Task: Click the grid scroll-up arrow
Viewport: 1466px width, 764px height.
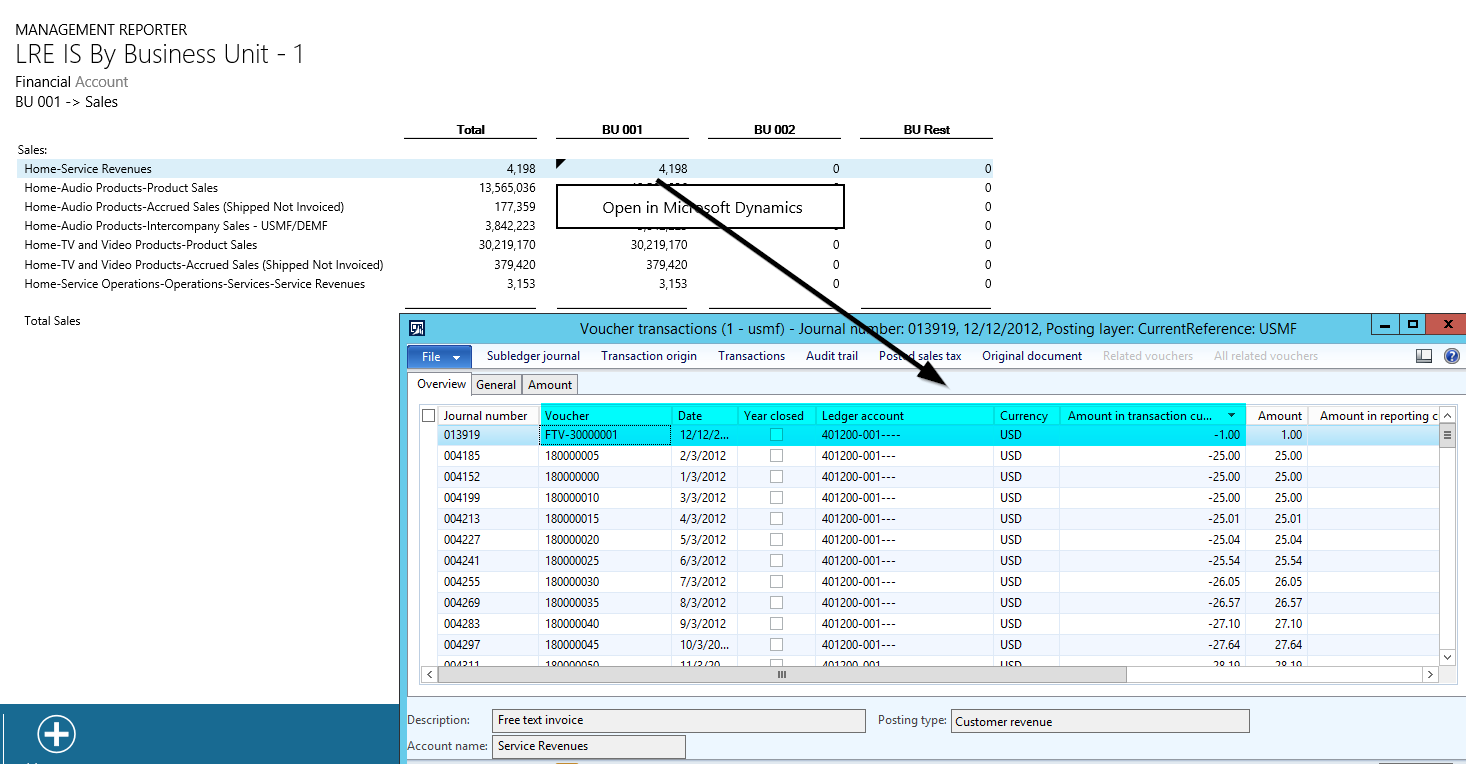Action: coord(1447,416)
